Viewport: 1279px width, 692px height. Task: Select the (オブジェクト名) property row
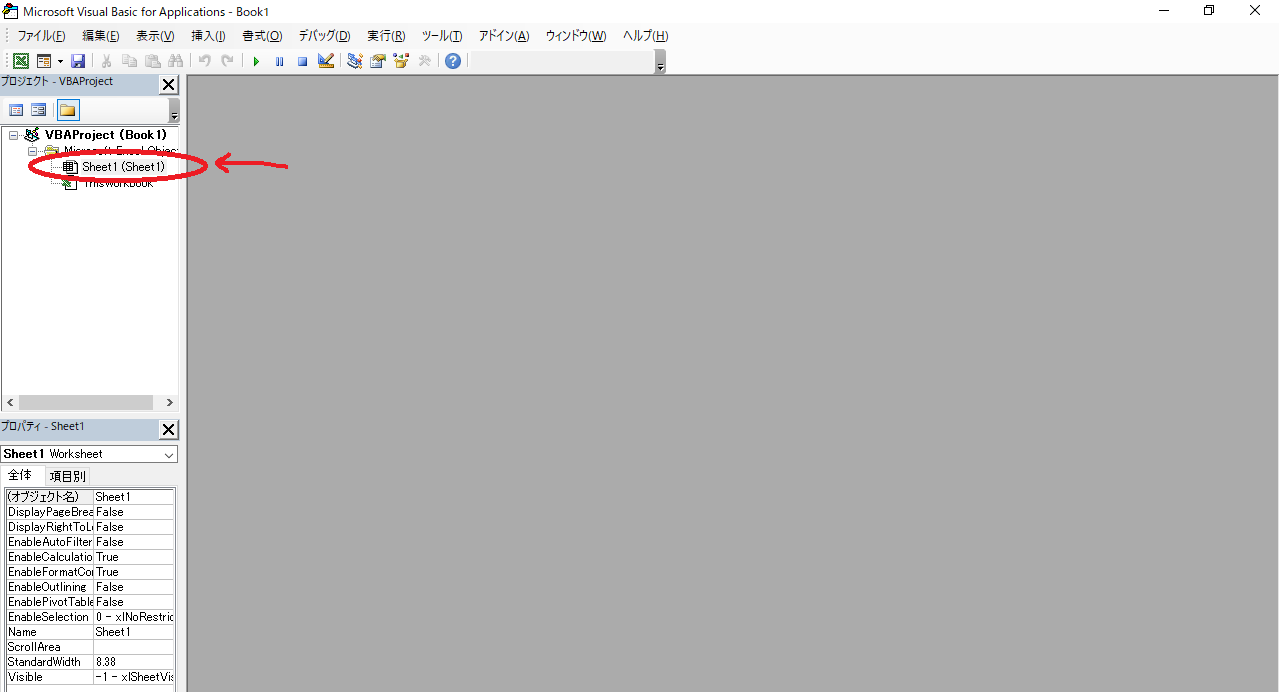(x=90, y=497)
